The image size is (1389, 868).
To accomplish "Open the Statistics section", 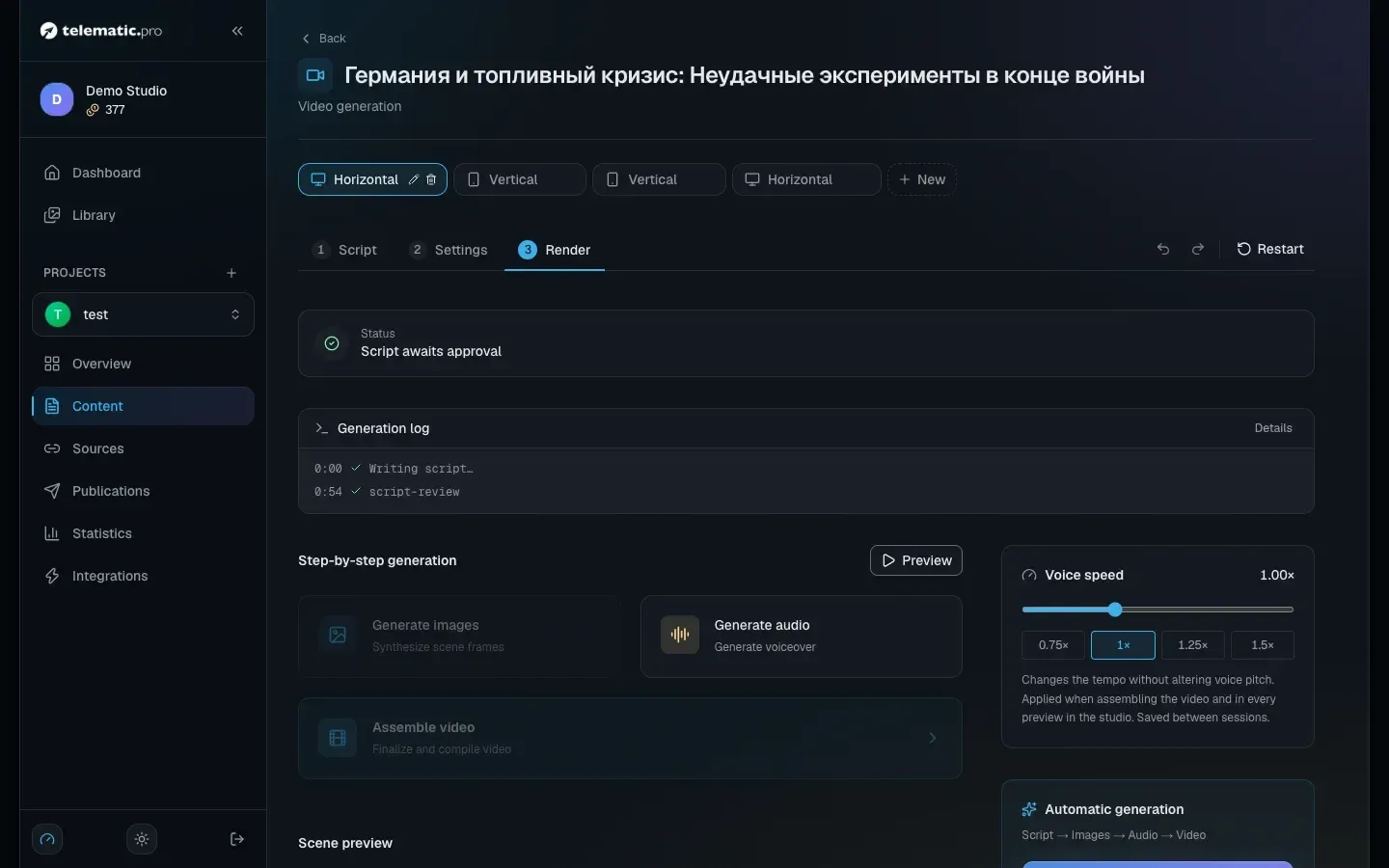I will (x=143, y=533).
